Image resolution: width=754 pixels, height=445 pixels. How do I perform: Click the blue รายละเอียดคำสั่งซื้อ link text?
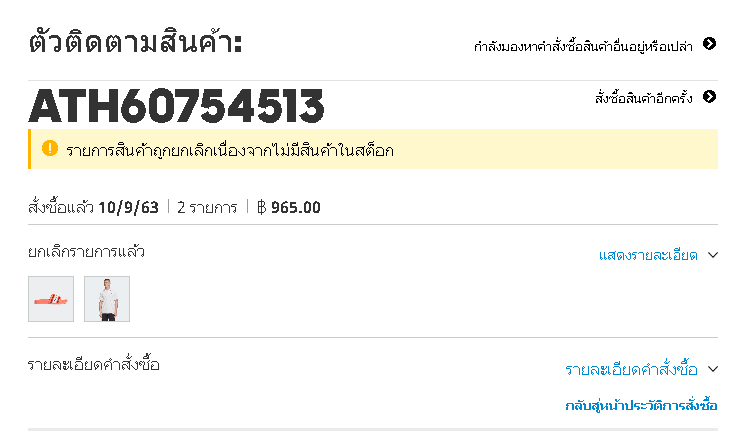coord(631,370)
